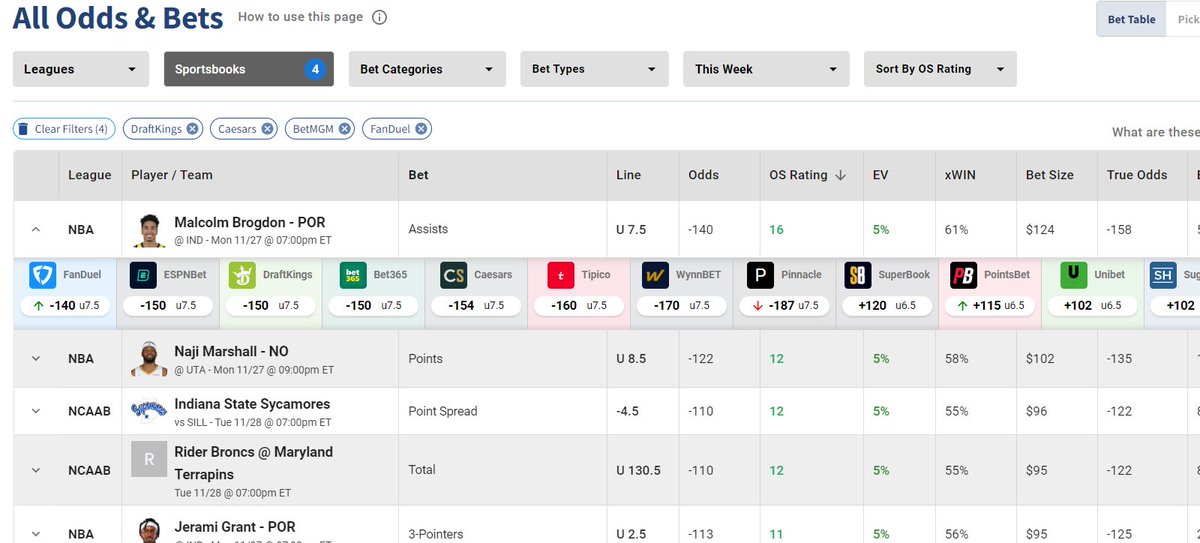Image resolution: width=1200 pixels, height=543 pixels.
Task: Click SuperBook +120 u6.5 odds button
Action: click(886, 305)
